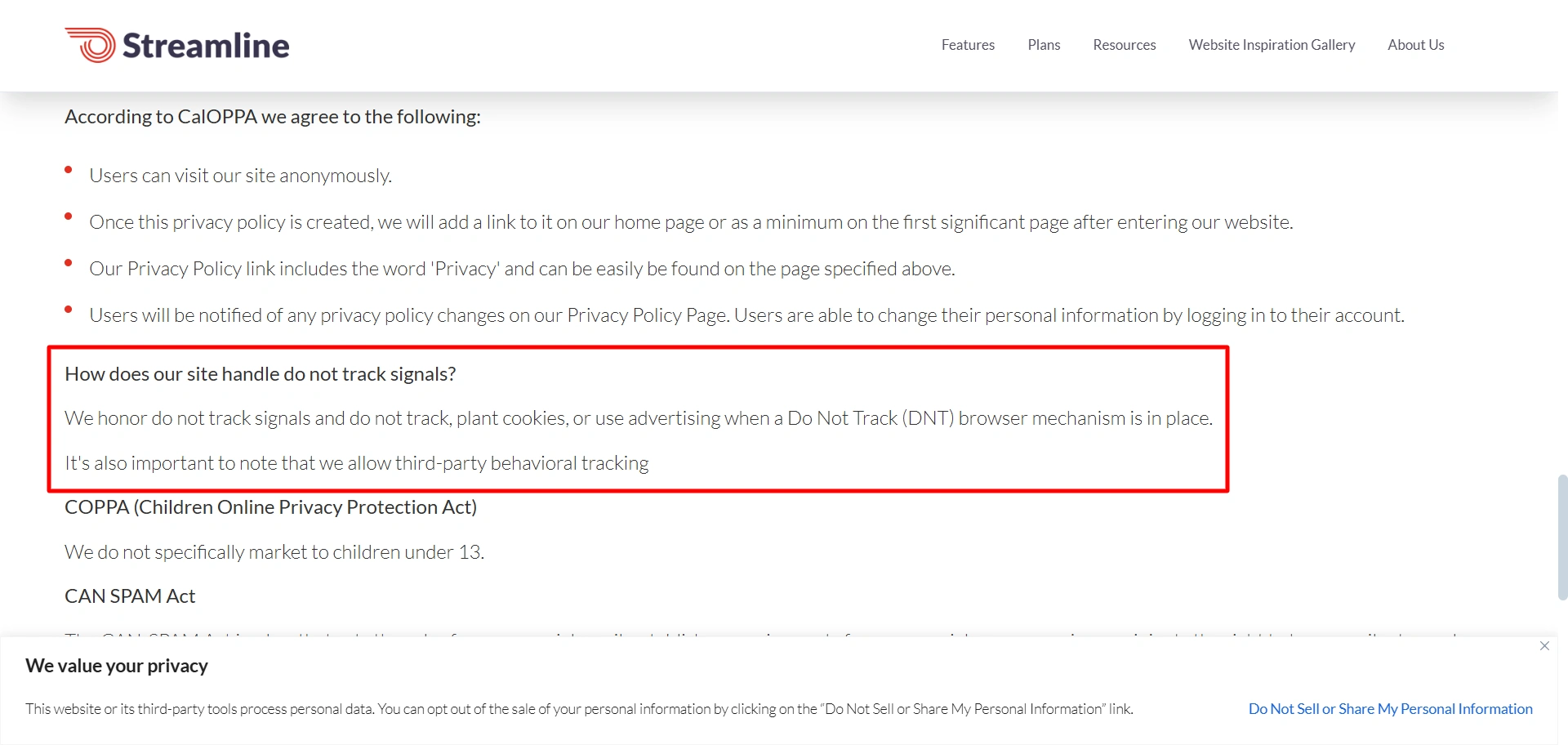This screenshot has width=1568, height=745.
Task: Open the Features menu item
Action: pos(968,45)
